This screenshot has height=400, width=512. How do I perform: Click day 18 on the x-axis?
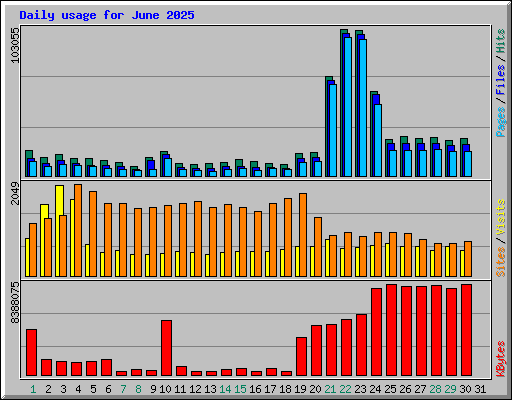[285, 389]
